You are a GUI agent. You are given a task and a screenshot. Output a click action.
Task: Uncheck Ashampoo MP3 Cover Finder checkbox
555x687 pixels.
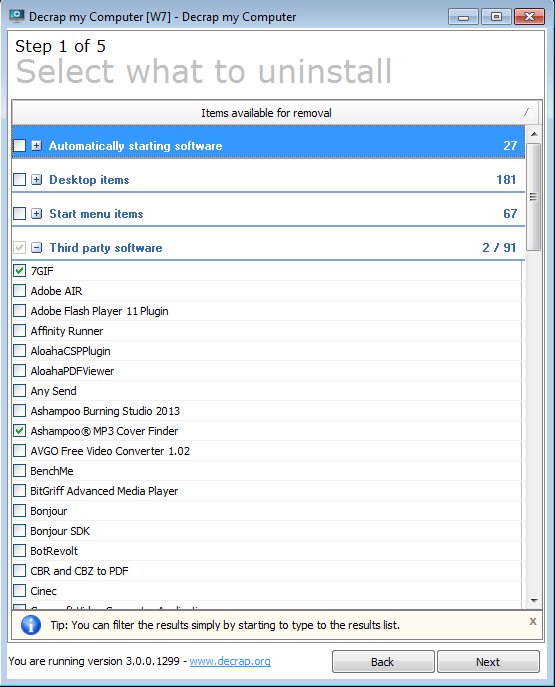[19, 431]
